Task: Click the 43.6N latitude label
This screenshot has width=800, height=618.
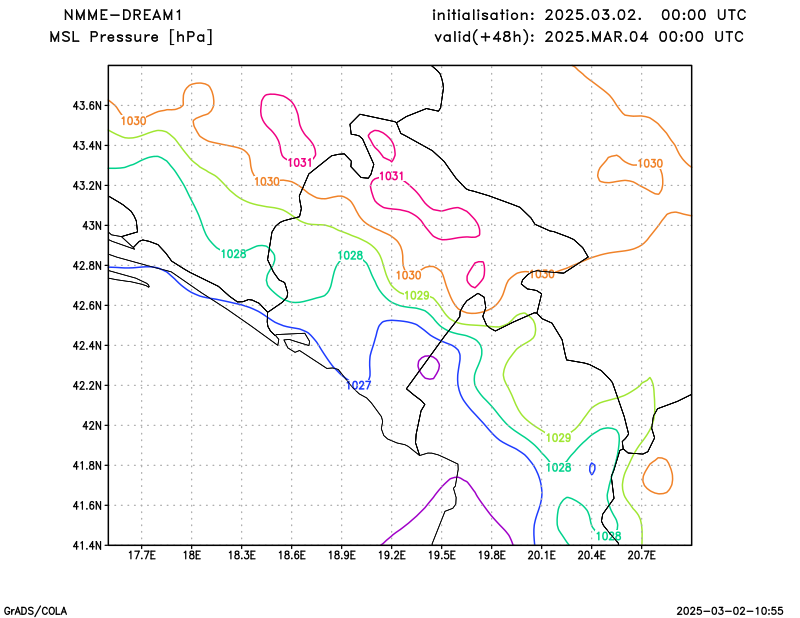Action: click(87, 106)
